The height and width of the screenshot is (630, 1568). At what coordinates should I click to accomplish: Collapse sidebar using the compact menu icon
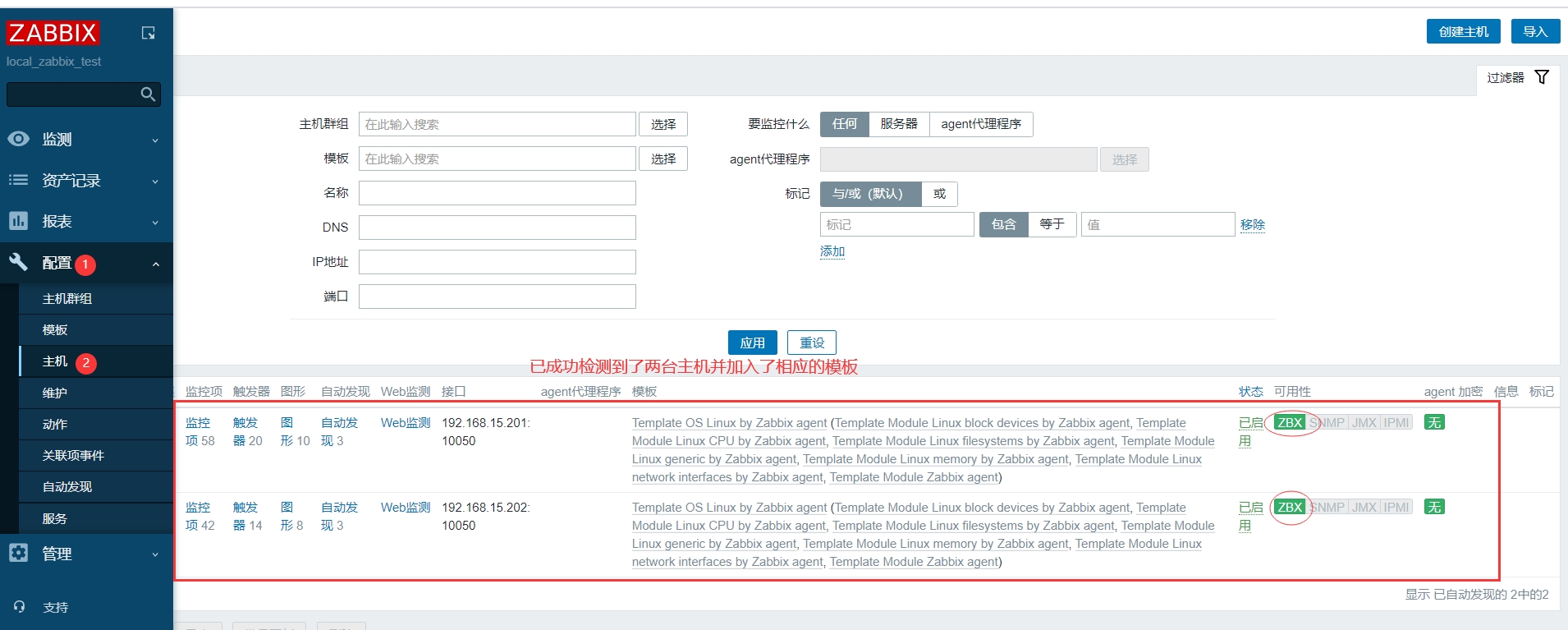[x=148, y=33]
